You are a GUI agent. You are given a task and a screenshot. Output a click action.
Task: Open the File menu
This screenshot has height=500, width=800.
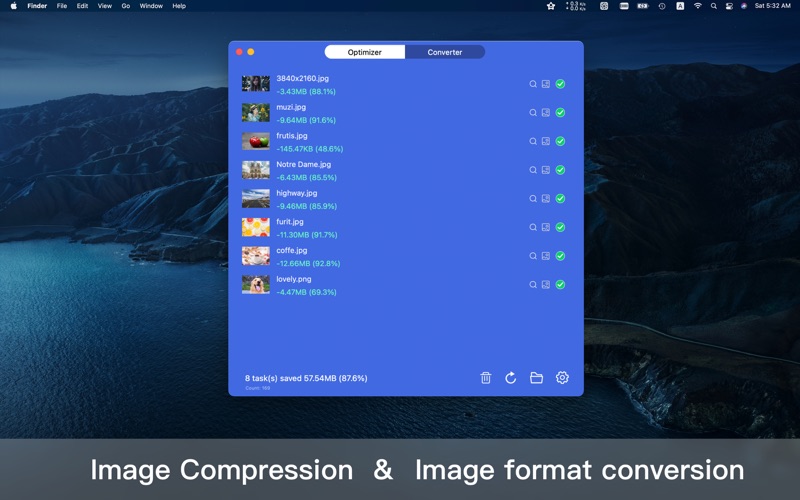pos(62,6)
